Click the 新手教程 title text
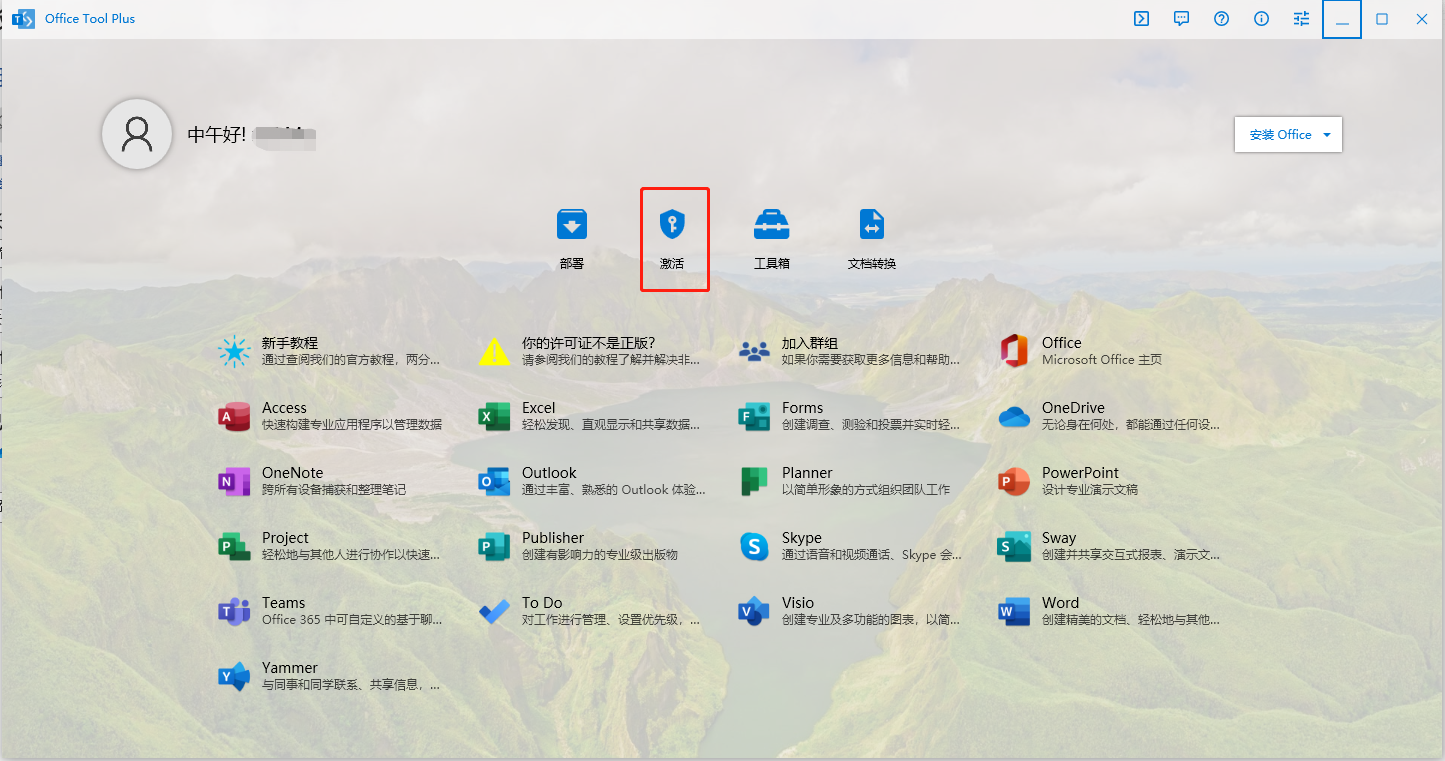 (290, 343)
